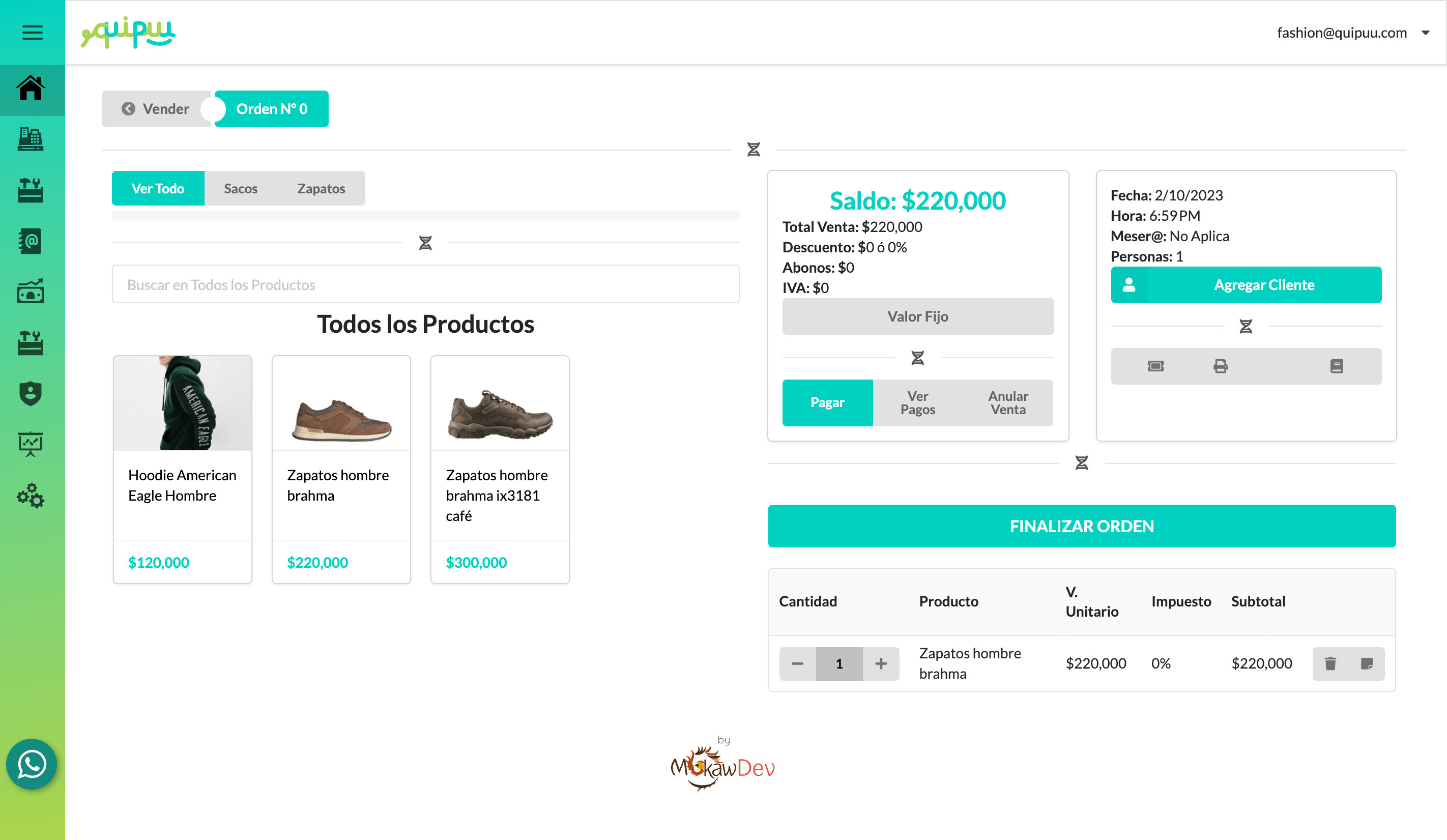Collapse the category tabs divider icon

[x=425, y=243]
